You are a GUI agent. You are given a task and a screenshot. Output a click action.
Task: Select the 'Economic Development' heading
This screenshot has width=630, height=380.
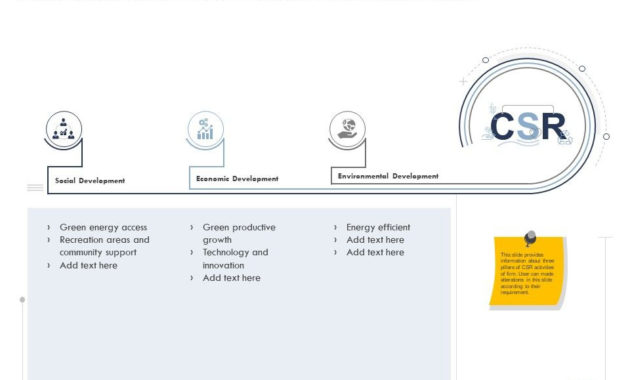tap(237, 179)
